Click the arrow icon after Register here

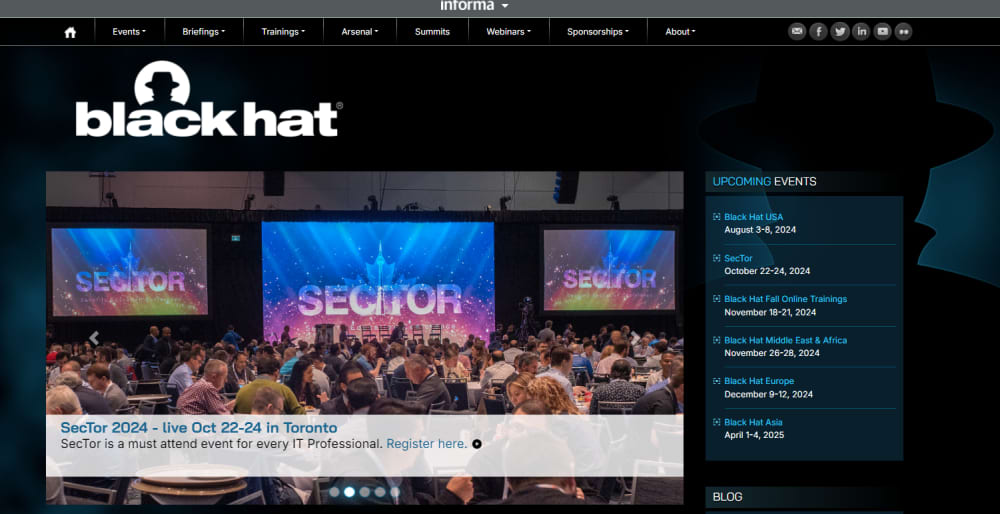tap(476, 444)
